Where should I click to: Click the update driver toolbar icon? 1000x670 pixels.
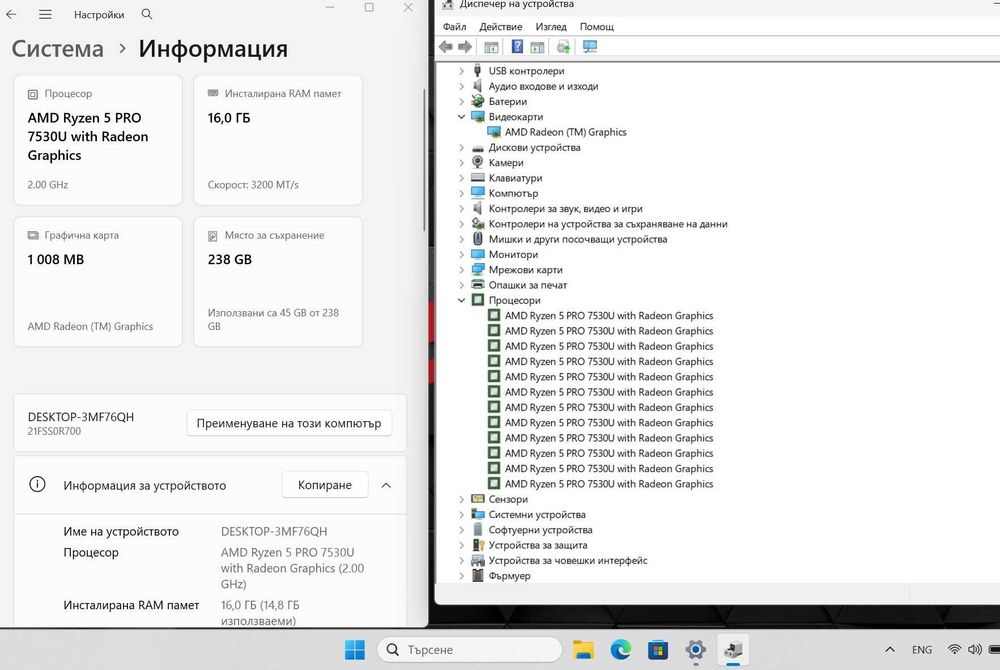pyautogui.click(x=563, y=47)
